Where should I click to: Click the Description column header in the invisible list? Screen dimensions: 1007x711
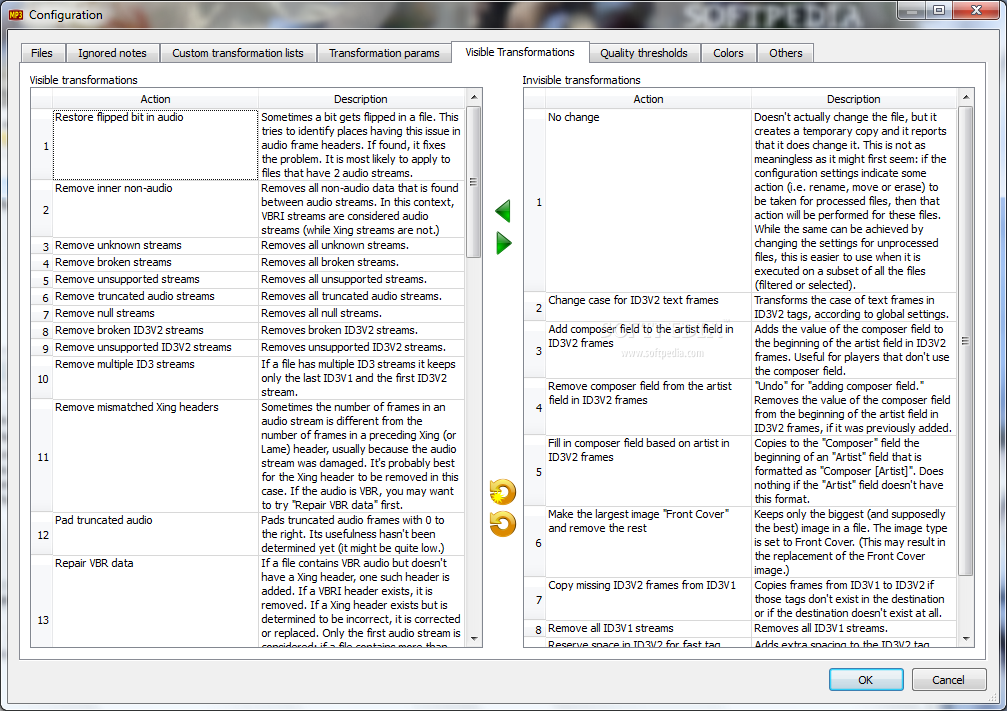(x=854, y=99)
